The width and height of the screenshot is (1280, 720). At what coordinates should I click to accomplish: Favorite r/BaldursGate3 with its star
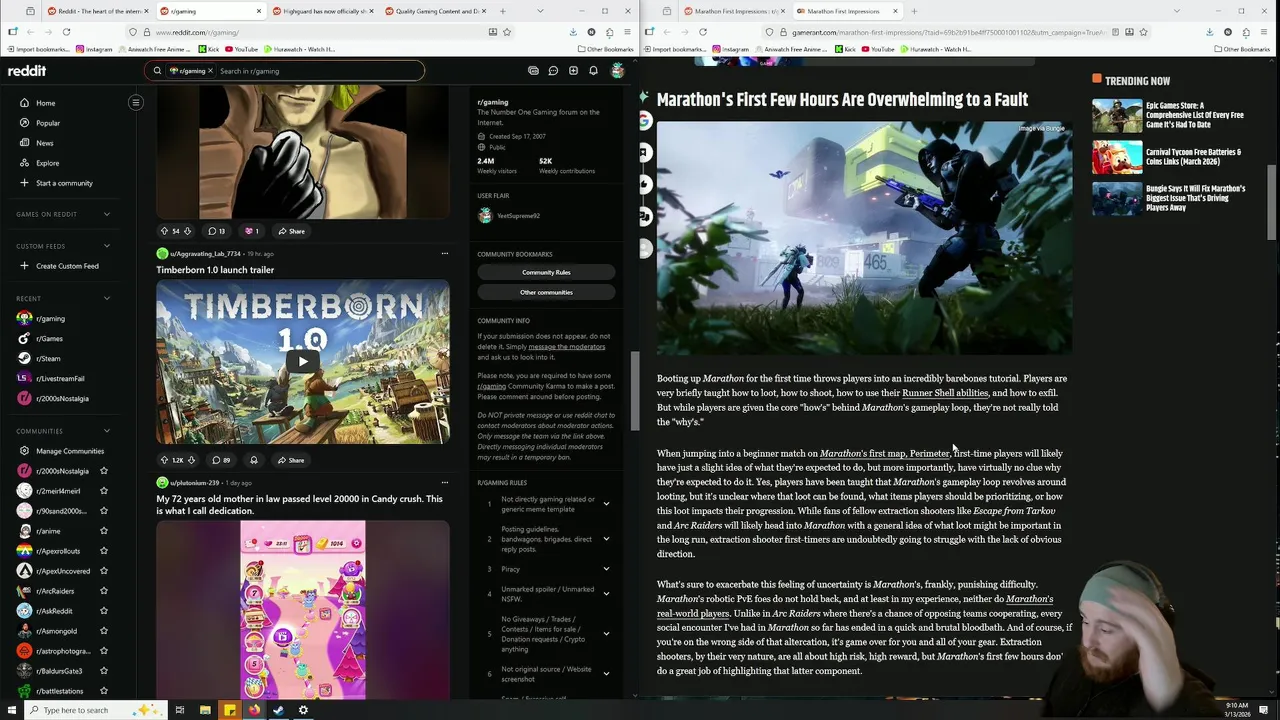click(x=104, y=671)
